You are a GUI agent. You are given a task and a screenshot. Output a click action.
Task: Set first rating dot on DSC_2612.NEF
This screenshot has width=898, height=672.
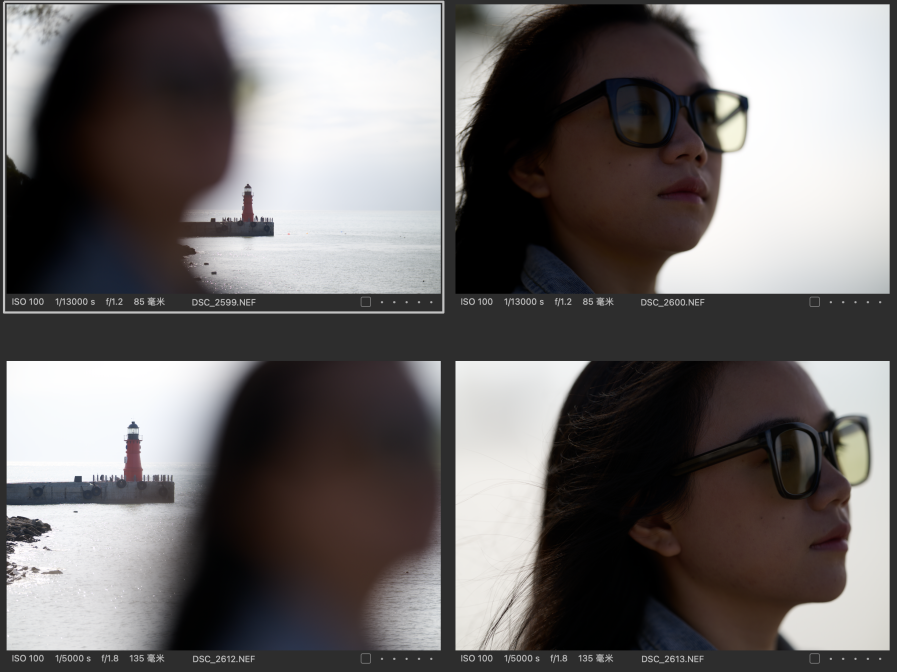point(381,659)
